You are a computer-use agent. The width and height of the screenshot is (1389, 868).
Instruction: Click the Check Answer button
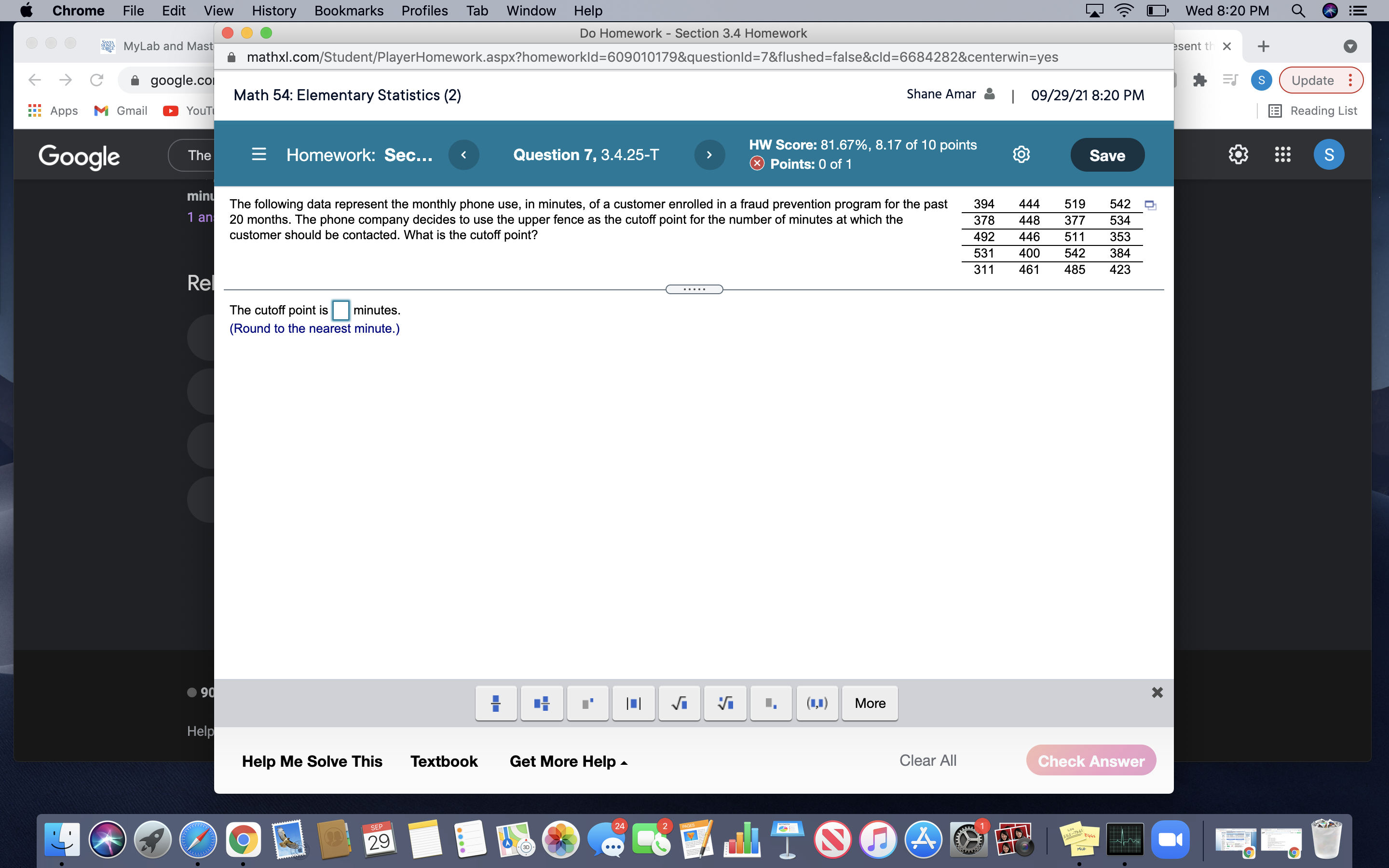pyautogui.click(x=1090, y=760)
